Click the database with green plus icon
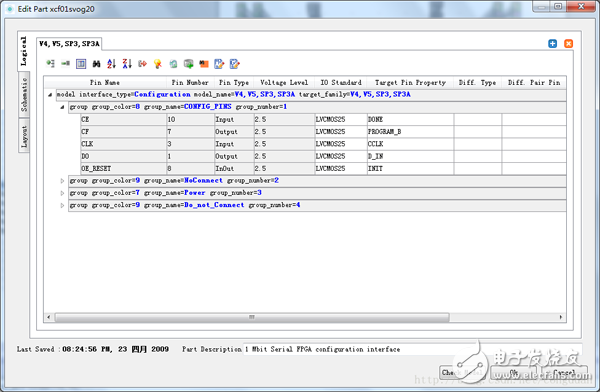 pyautogui.click(x=189, y=64)
